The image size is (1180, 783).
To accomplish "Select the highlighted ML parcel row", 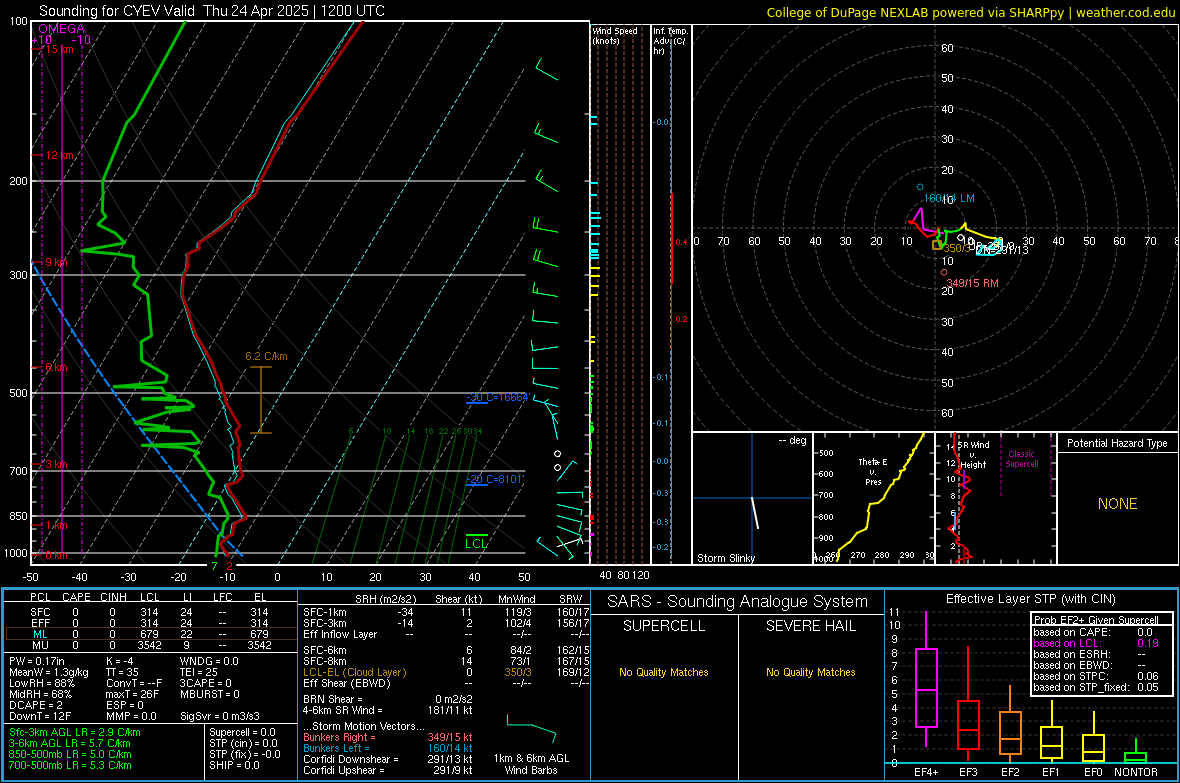I will (x=151, y=634).
